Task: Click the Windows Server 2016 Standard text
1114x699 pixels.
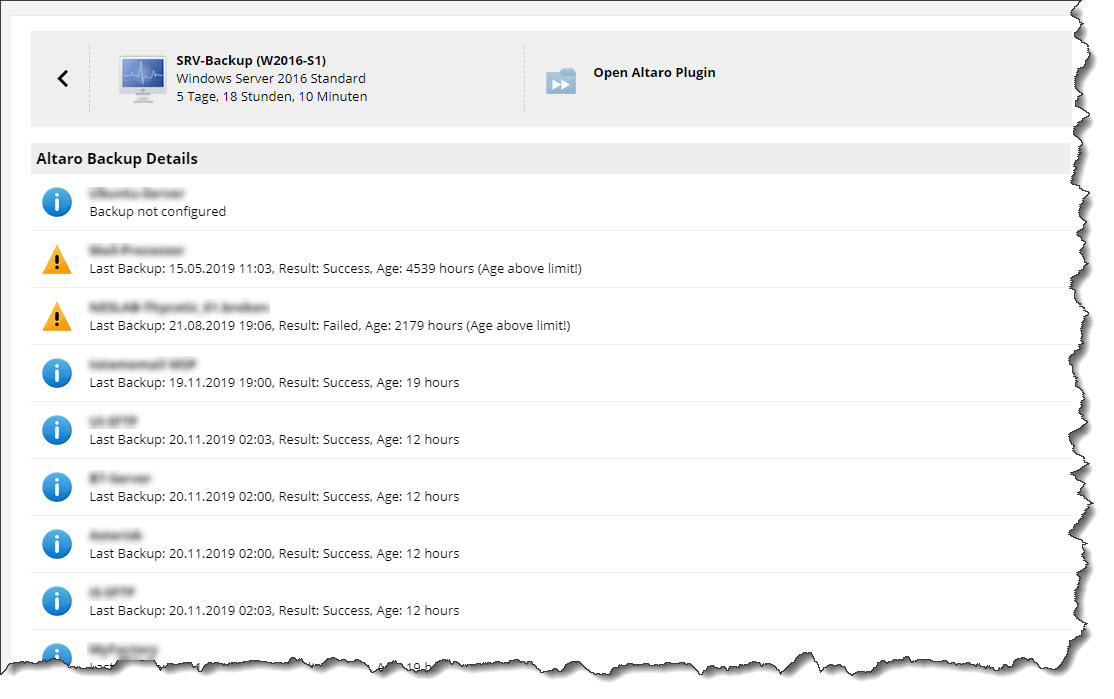Action: [271, 78]
